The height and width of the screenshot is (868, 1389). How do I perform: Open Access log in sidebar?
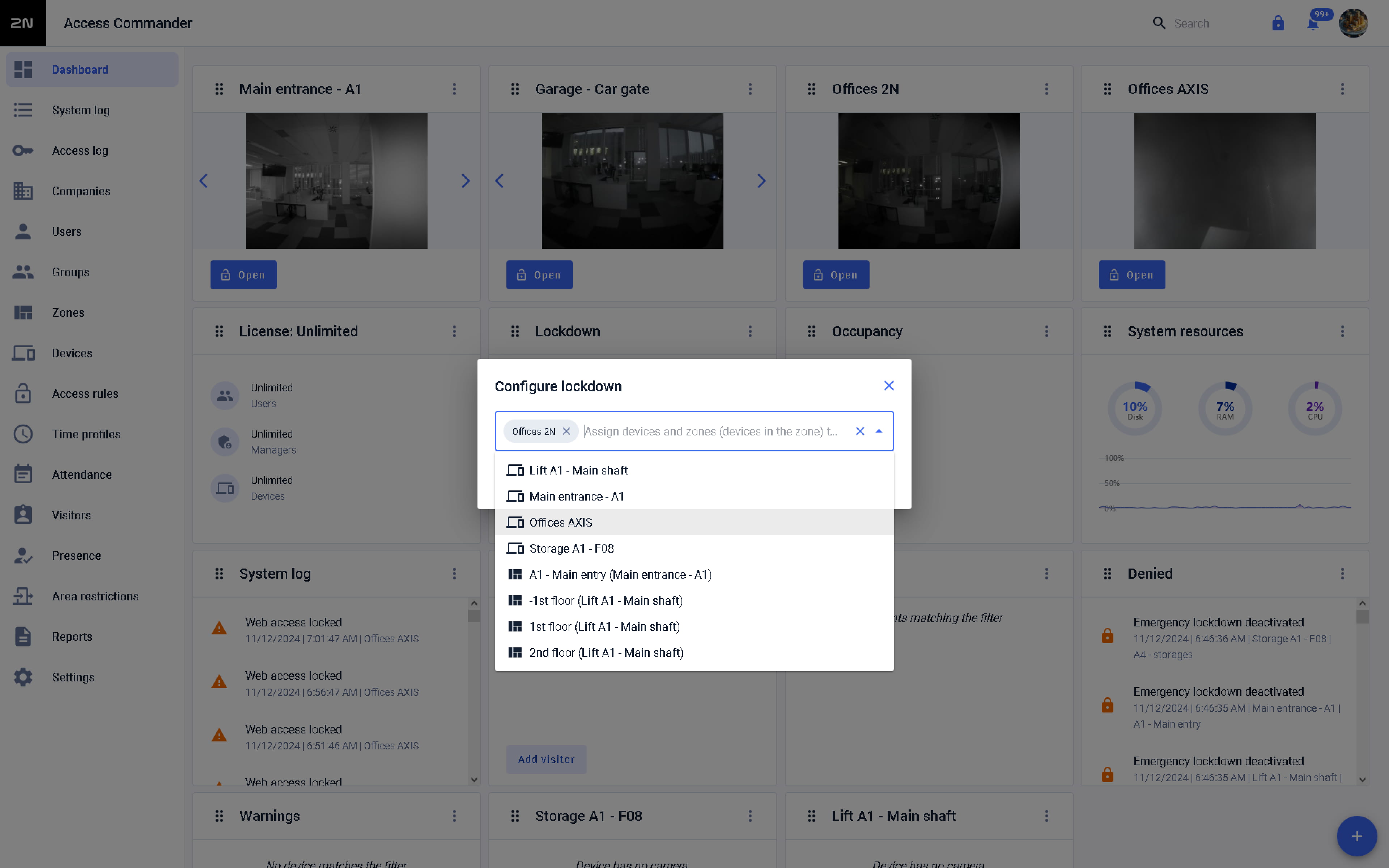coord(92,150)
